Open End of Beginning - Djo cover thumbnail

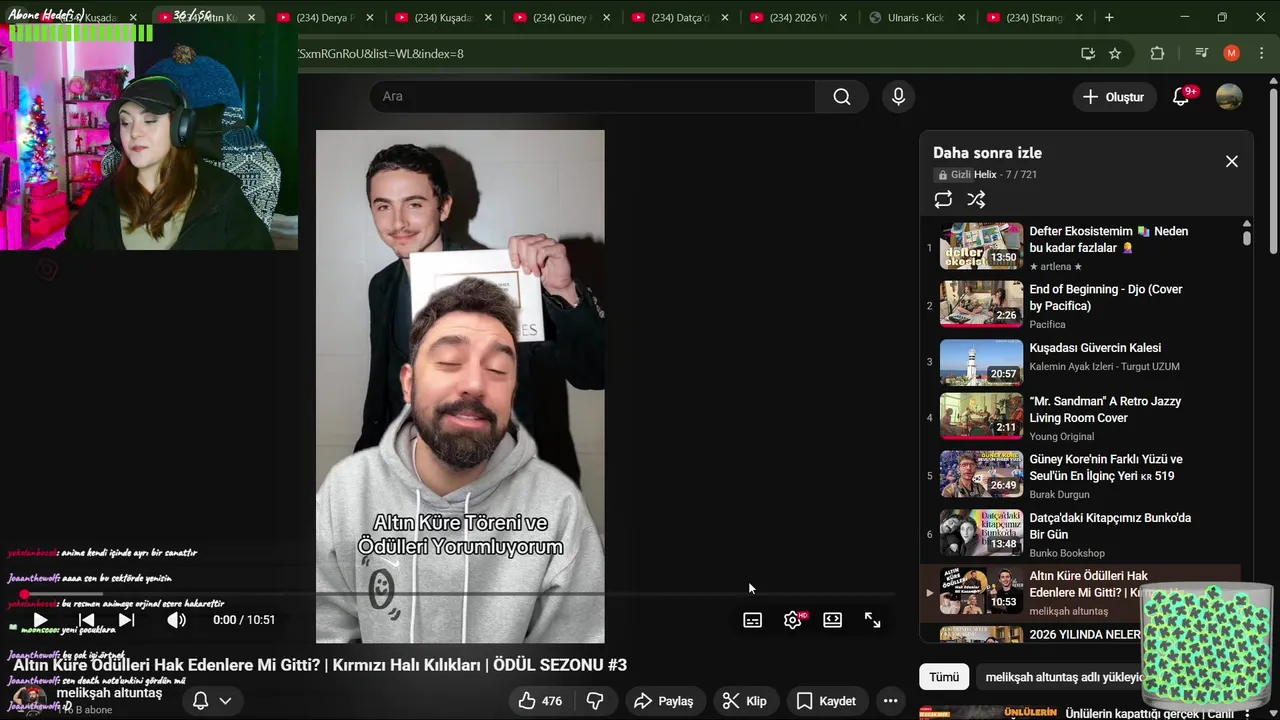pos(981,305)
